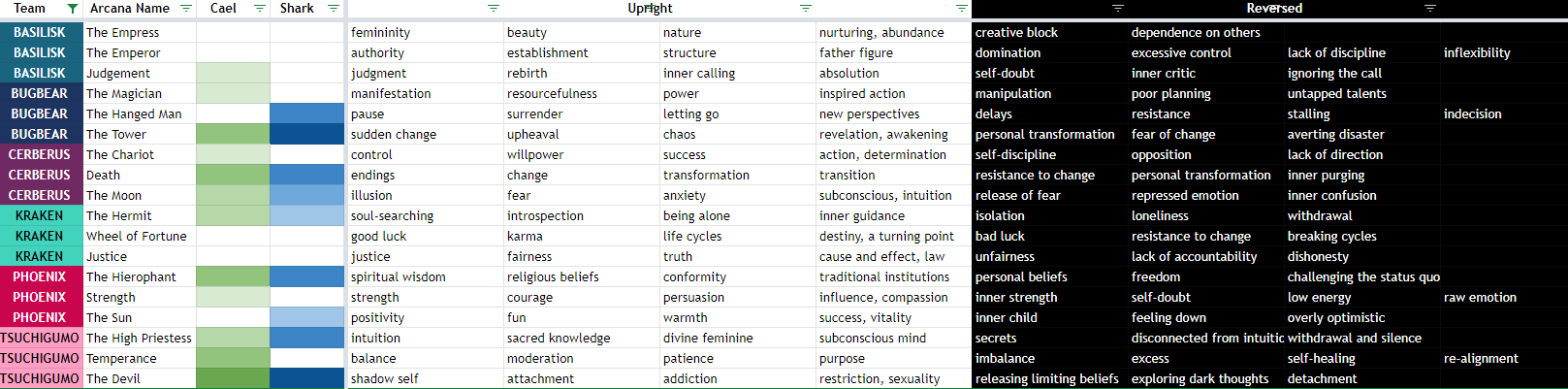The height and width of the screenshot is (389, 1568).
Task: Select the 'spiritual wisdom' cell
Action: (425, 276)
